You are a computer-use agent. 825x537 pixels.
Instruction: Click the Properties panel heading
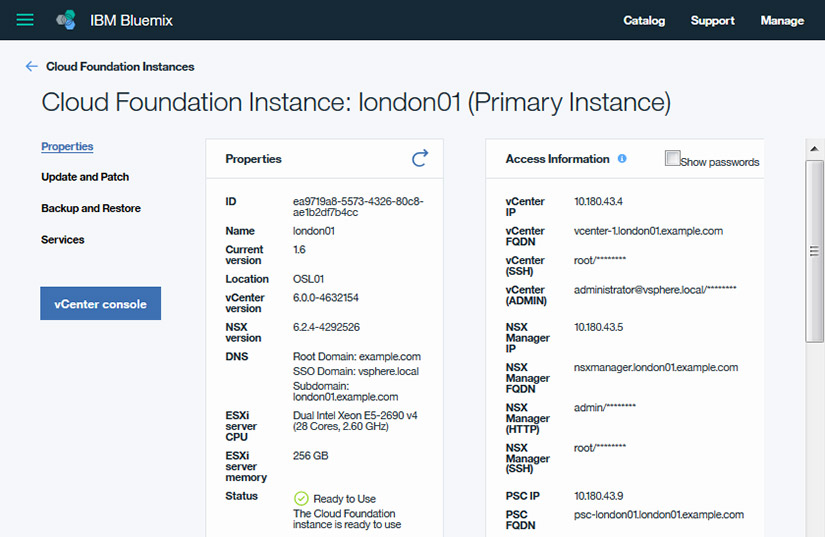253,159
